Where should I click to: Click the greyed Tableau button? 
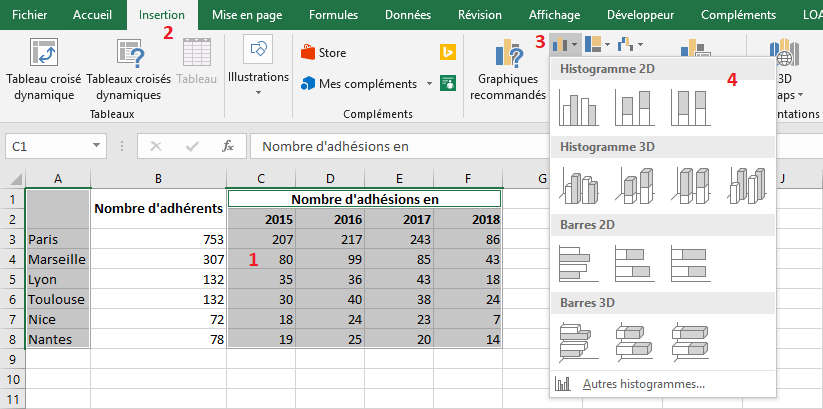point(197,61)
